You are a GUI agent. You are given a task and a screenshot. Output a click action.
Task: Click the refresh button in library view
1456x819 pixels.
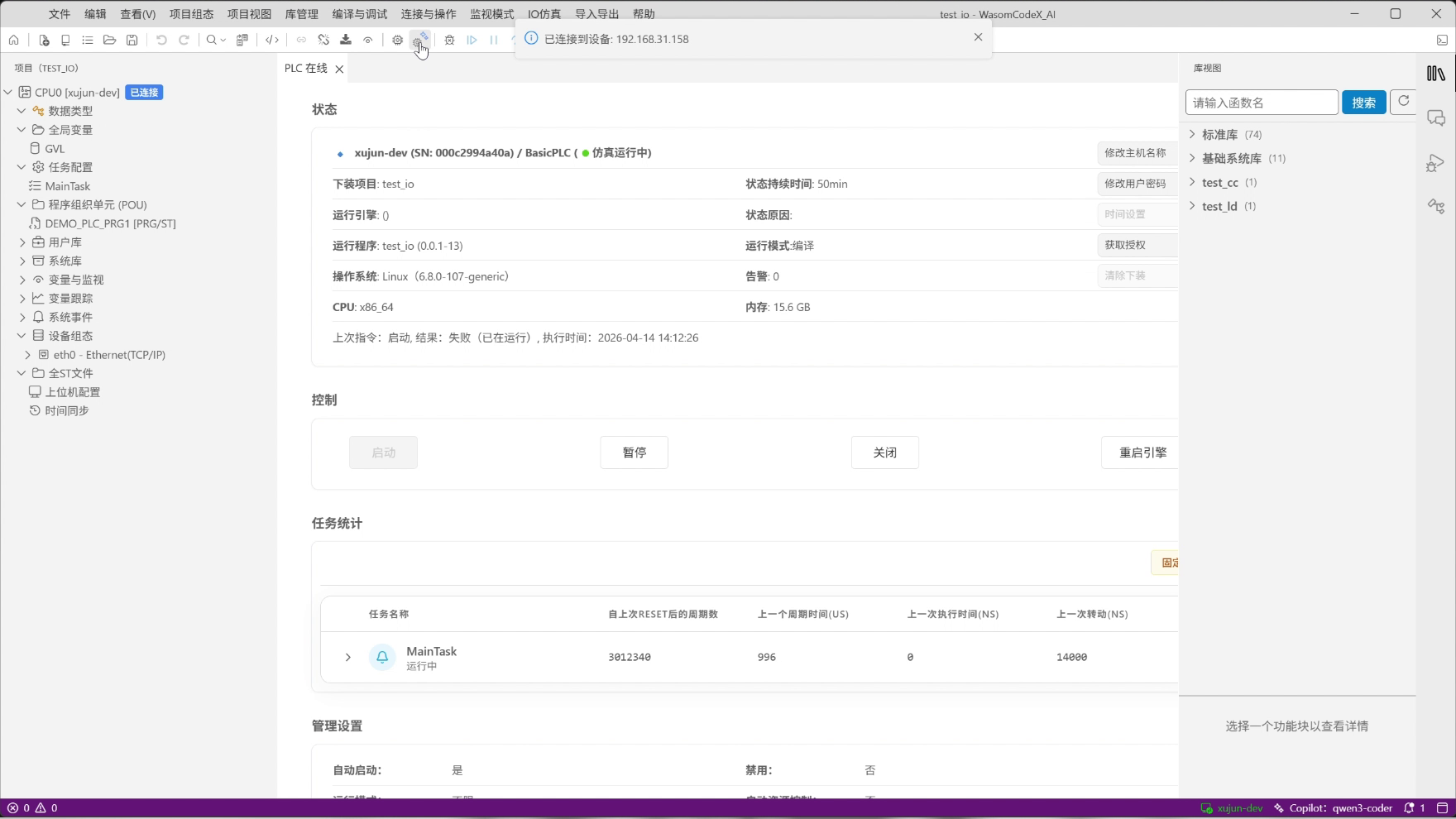point(1403,102)
